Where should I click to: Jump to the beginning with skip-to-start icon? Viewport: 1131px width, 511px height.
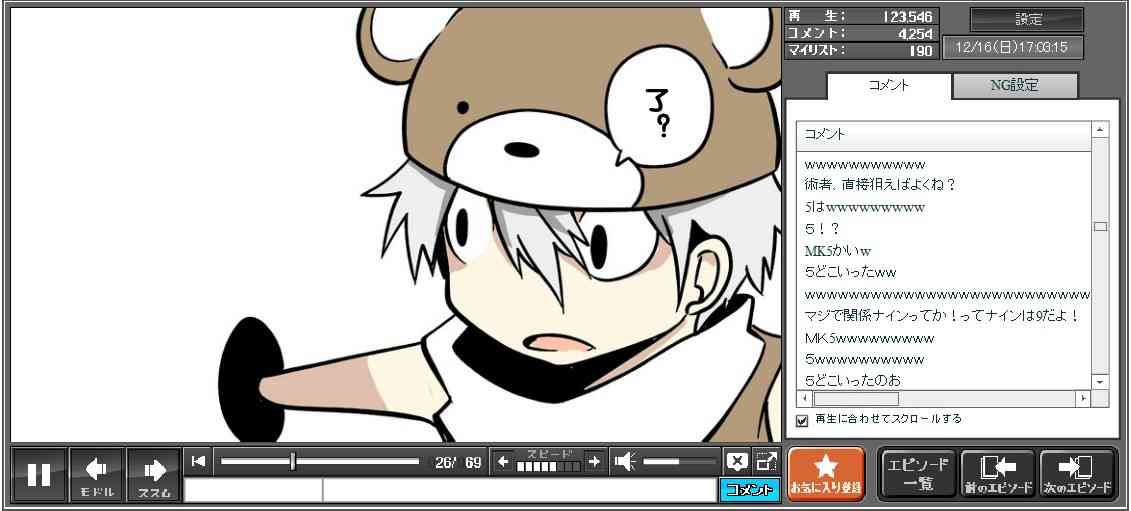[x=199, y=461]
